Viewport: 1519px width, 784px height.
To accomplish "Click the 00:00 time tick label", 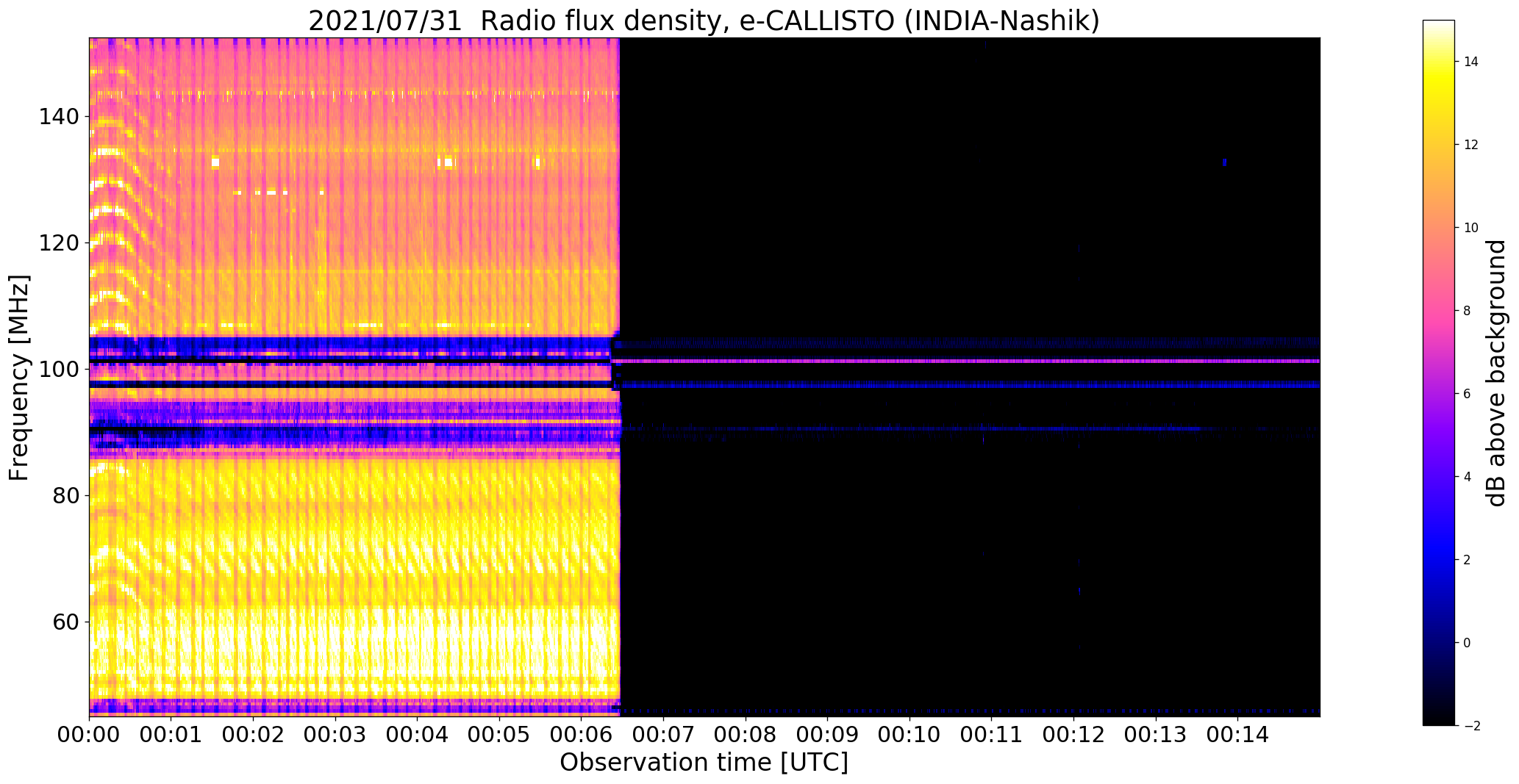I will (x=90, y=734).
